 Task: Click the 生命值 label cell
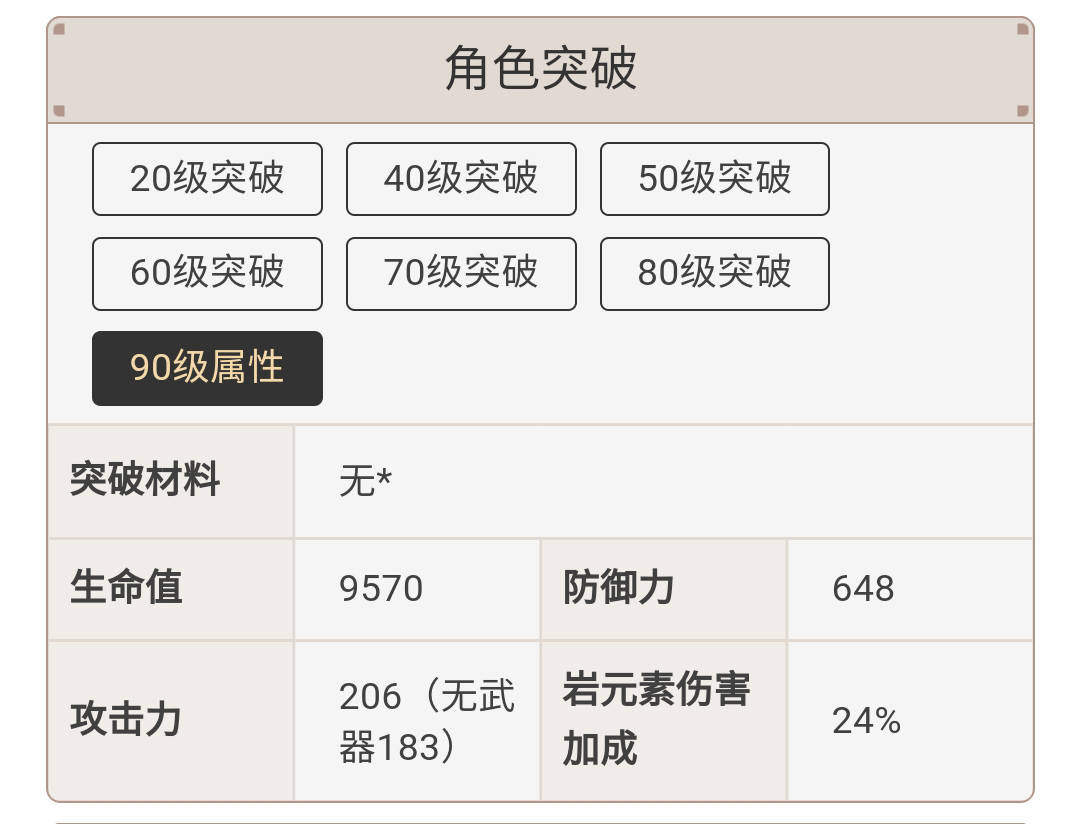click(x=171, y=589)
